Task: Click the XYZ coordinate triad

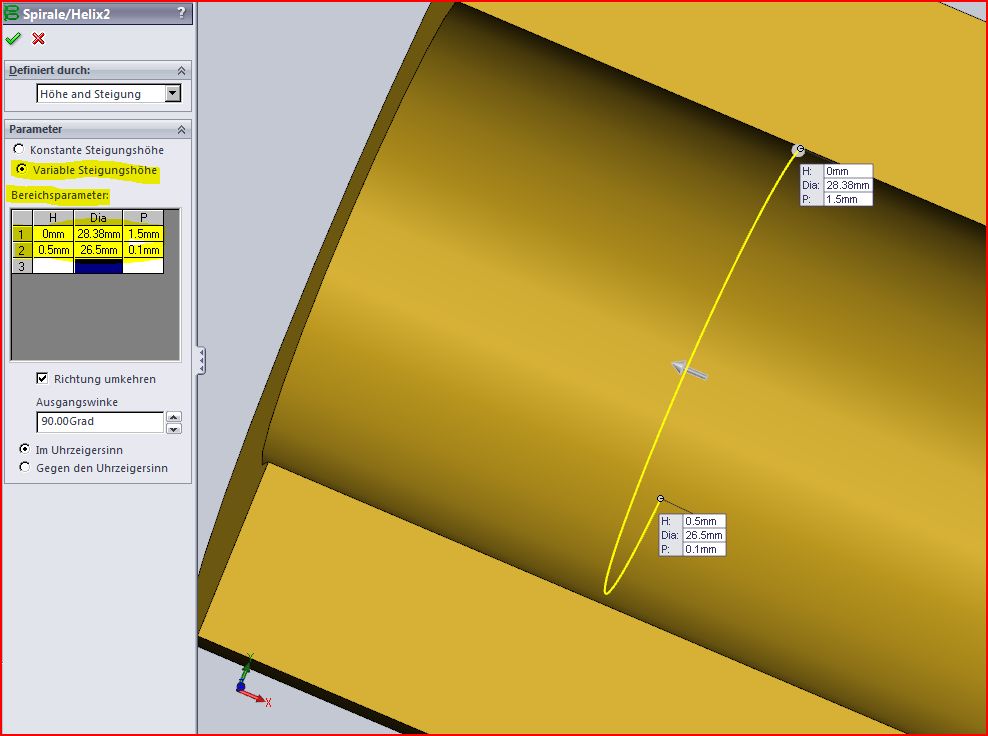Action: pos(253,682)
